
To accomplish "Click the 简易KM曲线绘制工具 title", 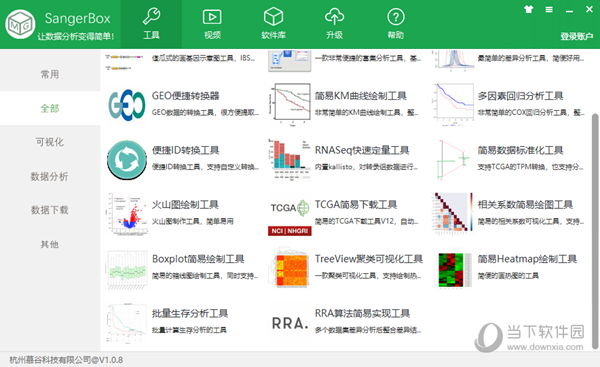I will pyautogui.click(x=360, y=96).
